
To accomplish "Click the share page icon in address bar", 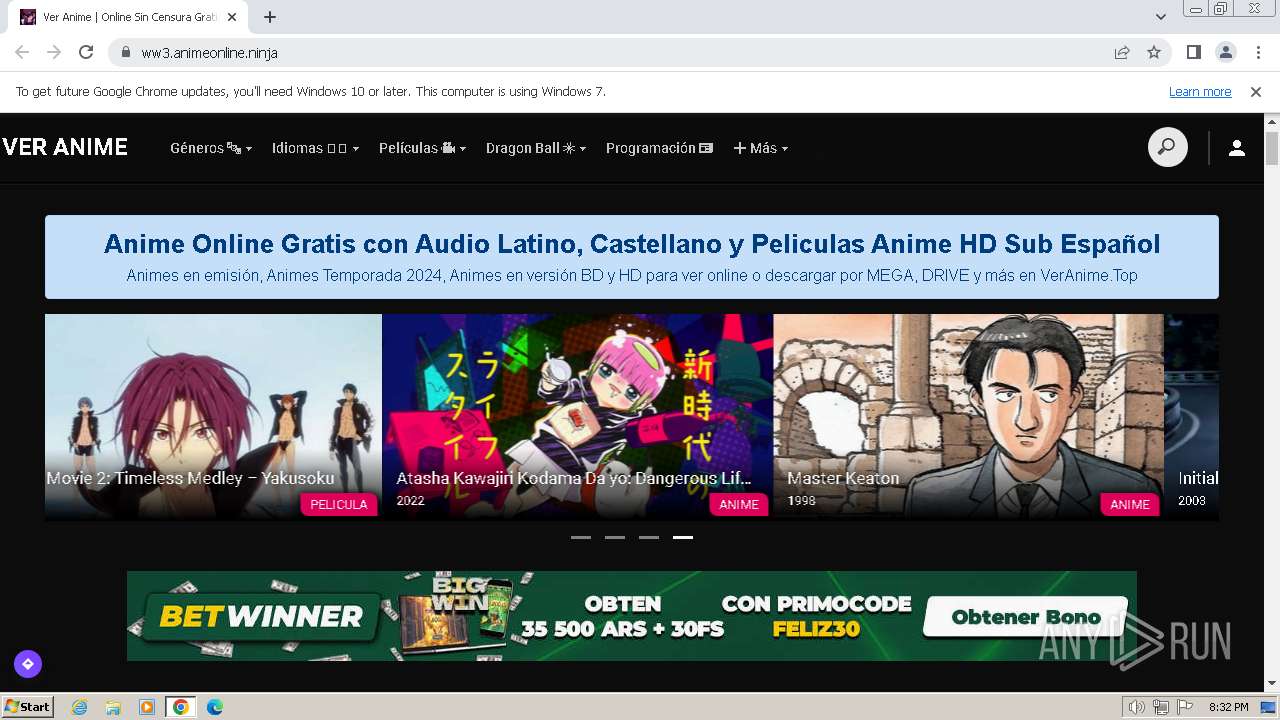I will click(1122, 52).
